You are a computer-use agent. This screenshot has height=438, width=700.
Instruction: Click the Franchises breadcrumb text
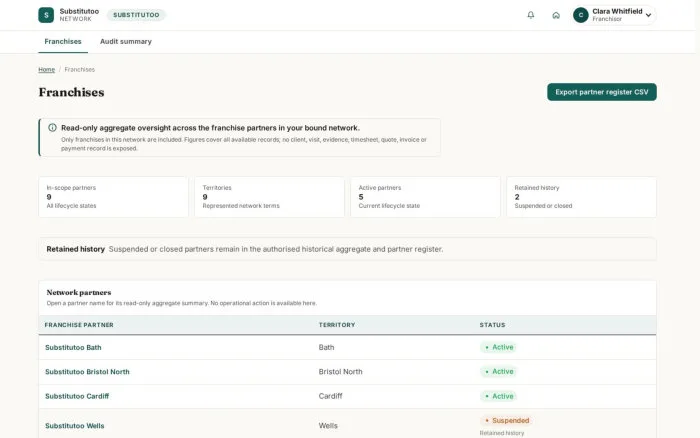pos(79,70)
